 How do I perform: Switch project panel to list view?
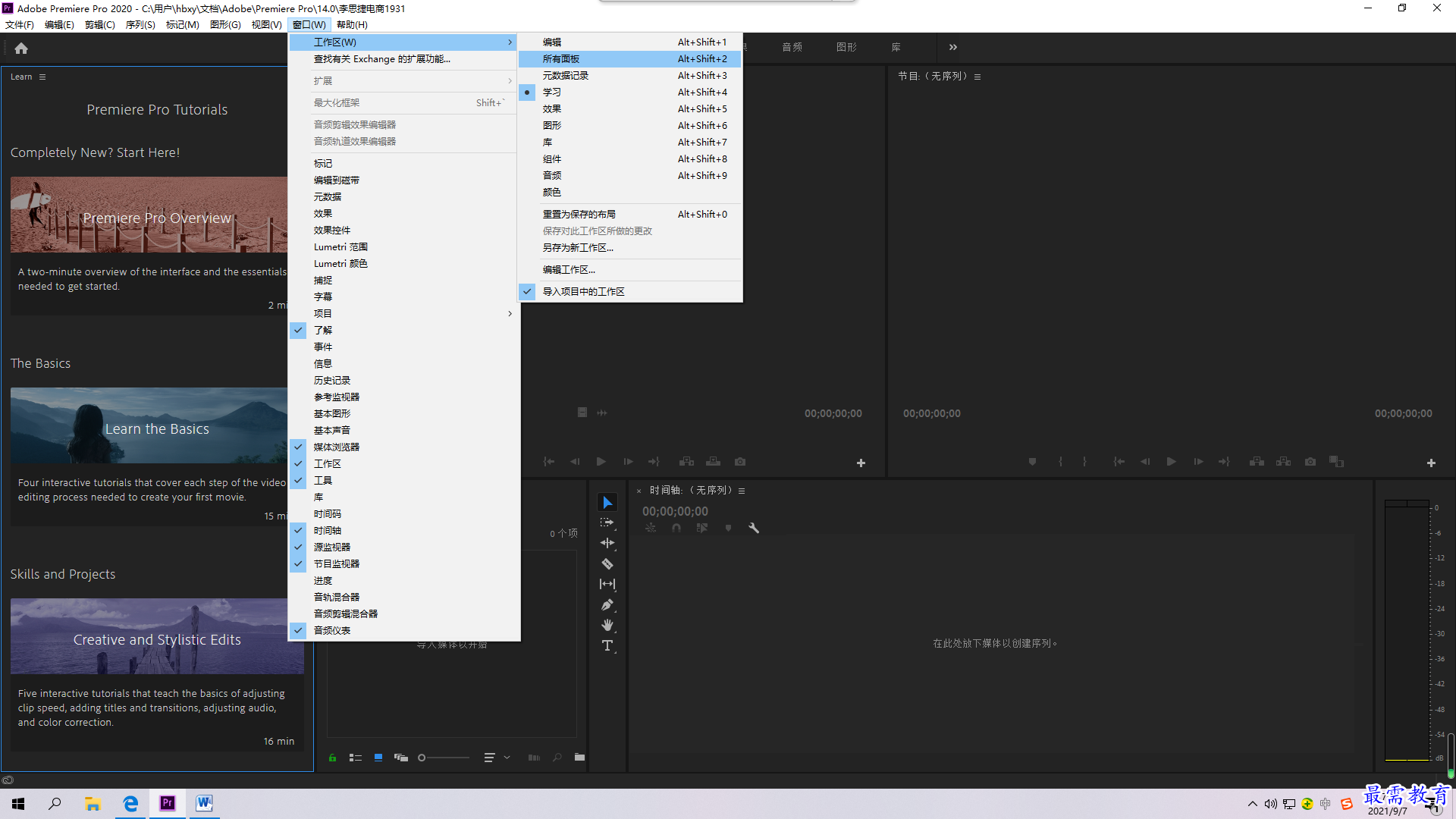[x=355, y=757]
